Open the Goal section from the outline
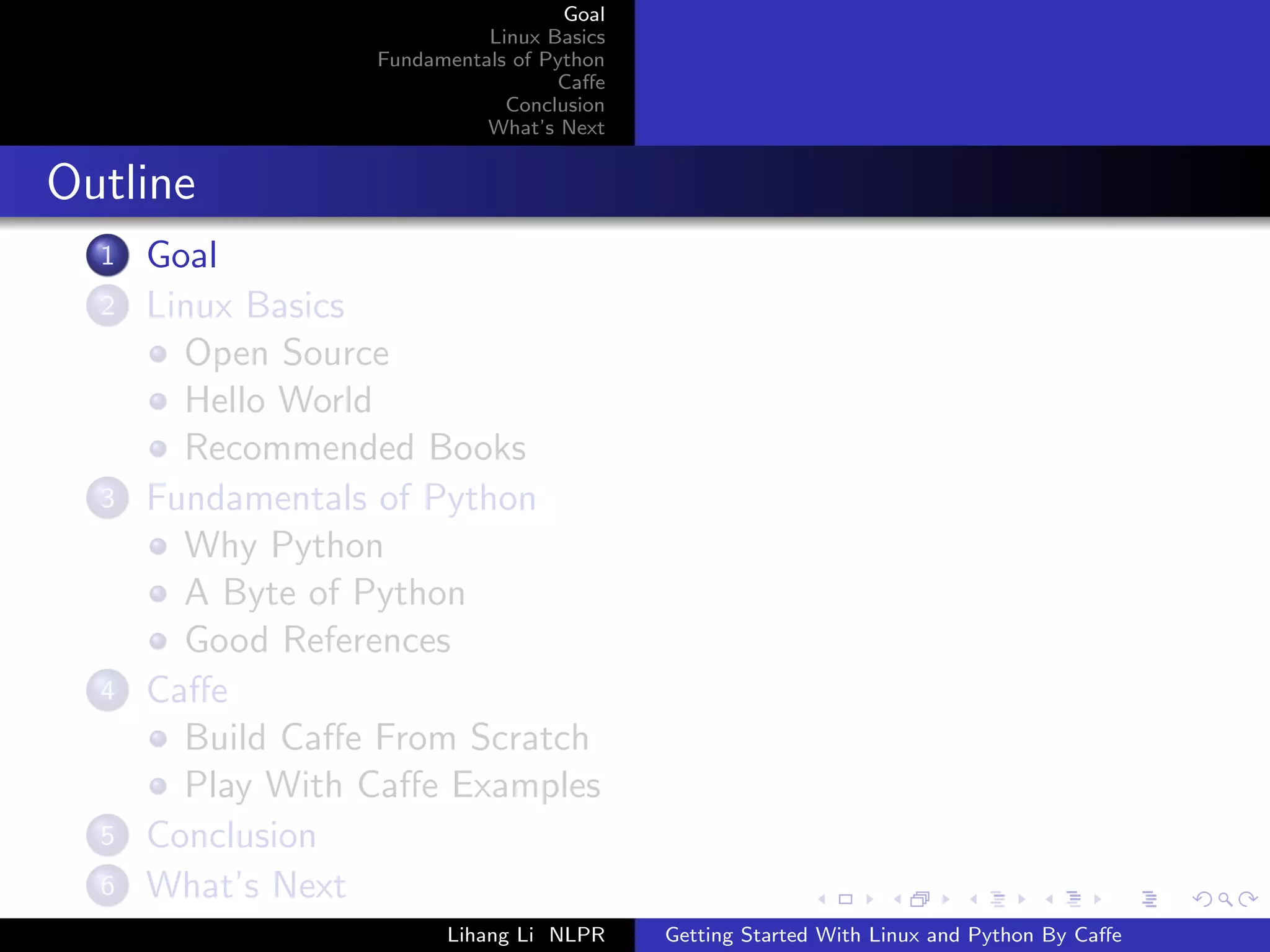The image size is (1270, 952). pos(182,255)
